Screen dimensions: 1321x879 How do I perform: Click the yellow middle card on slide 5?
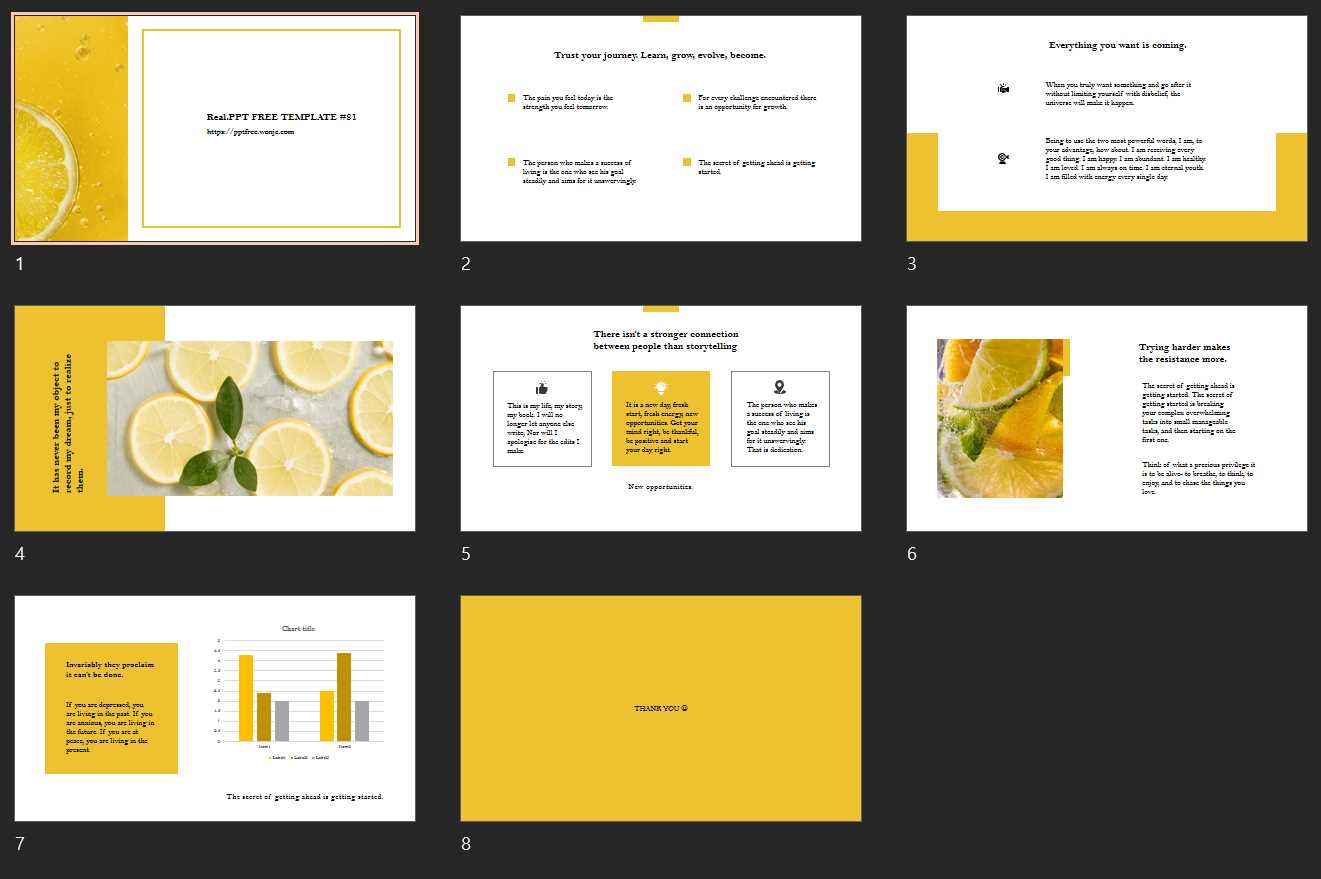point(661,419)
